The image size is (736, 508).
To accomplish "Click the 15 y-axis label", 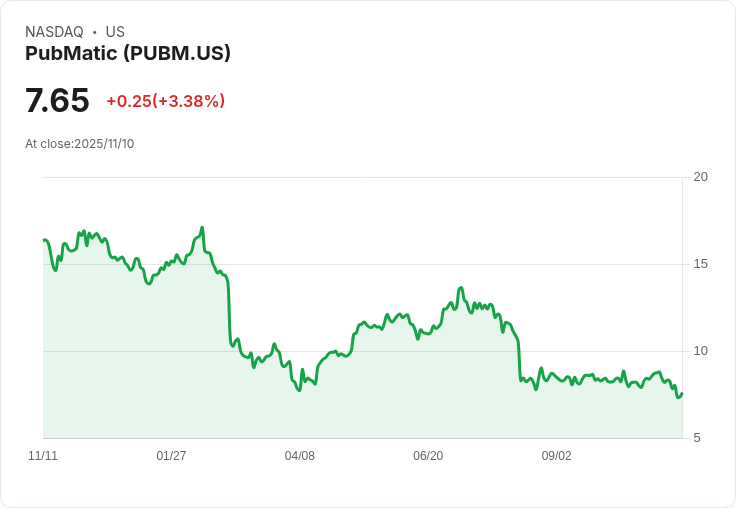I will [701, 264].
